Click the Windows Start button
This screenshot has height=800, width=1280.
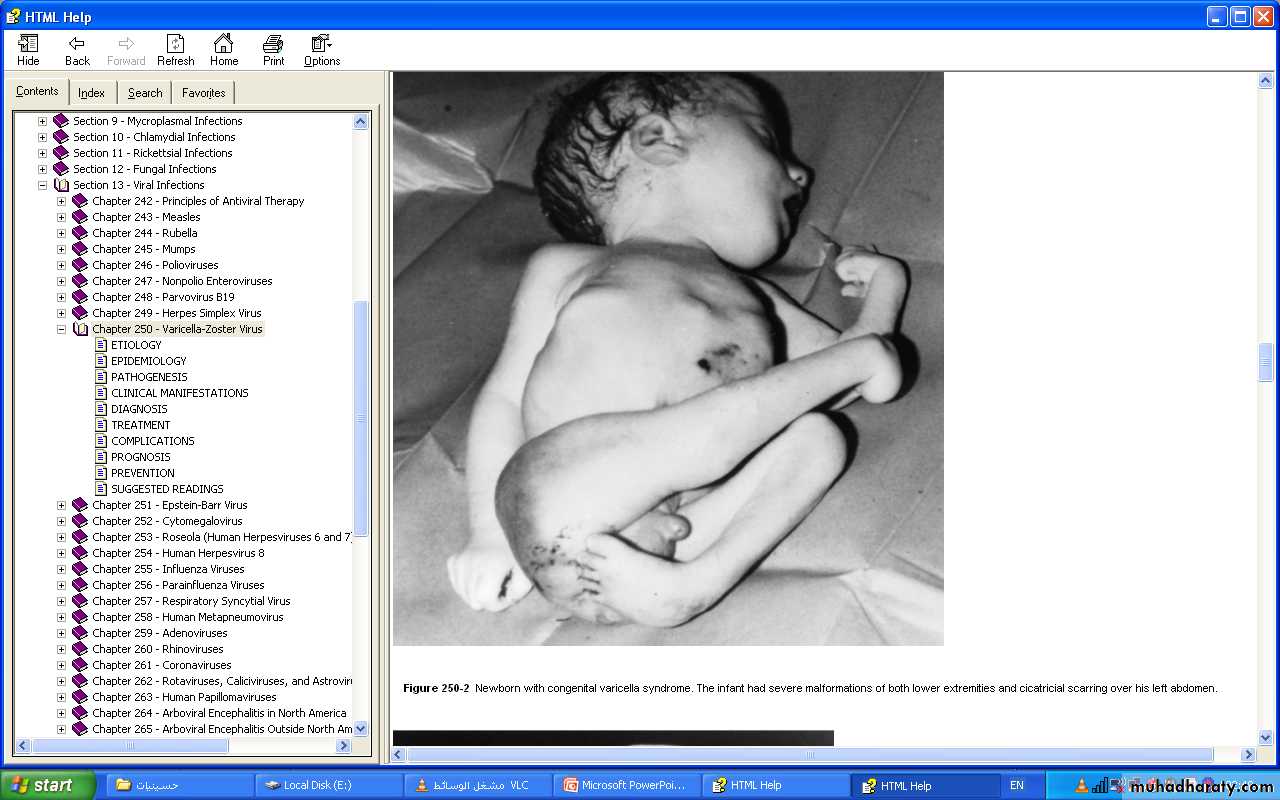[x=48, y=785]
